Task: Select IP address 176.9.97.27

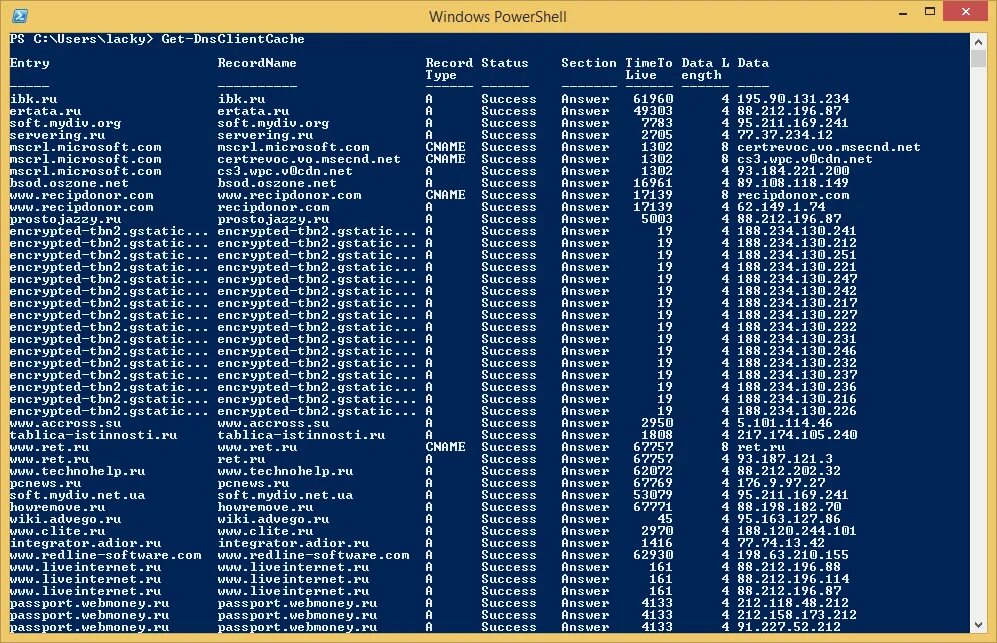Action: (781, 483)
